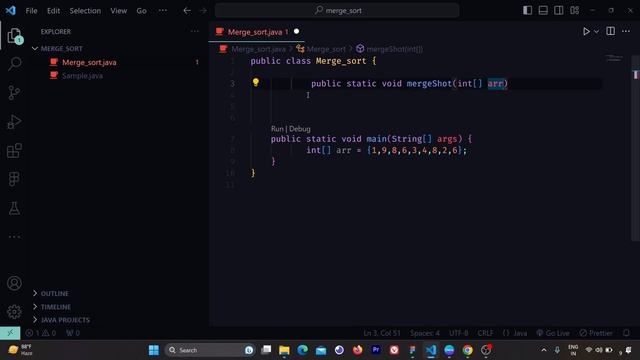Start Go Live server
Image resolution: width=640 pixels, height=360 pixels.
coord(553,333)
